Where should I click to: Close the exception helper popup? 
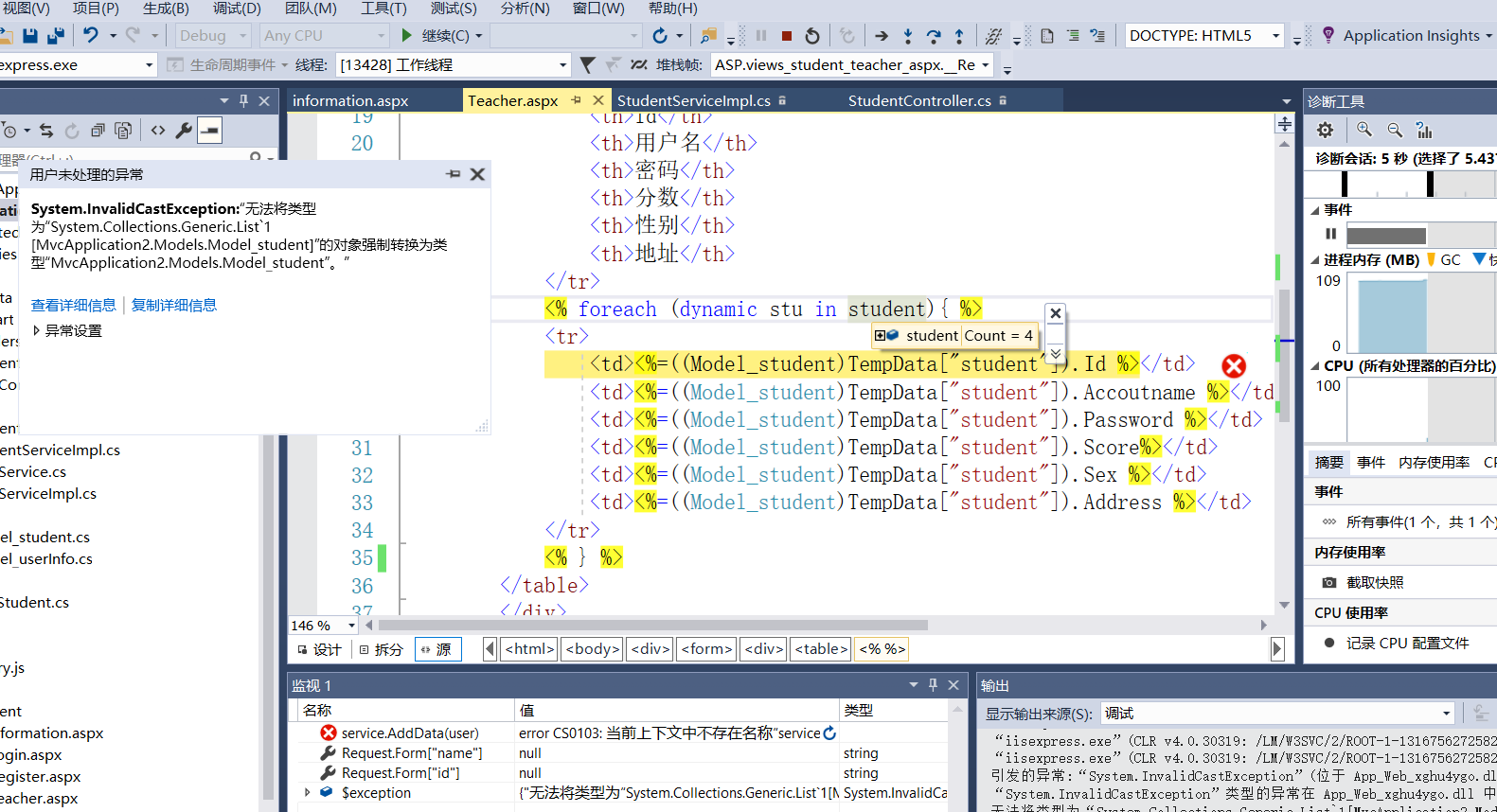(x=477, y=174)
